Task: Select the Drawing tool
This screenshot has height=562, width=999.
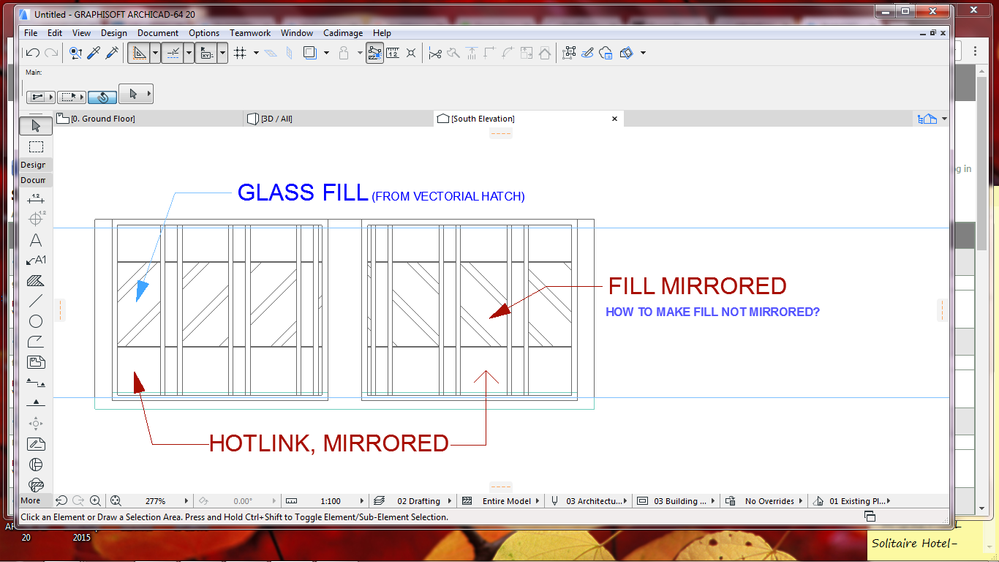Action: point(36,362)
